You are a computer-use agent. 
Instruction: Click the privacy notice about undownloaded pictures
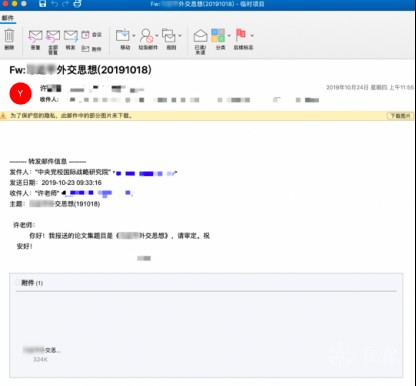pyautogui.click(x=71, y=116)
